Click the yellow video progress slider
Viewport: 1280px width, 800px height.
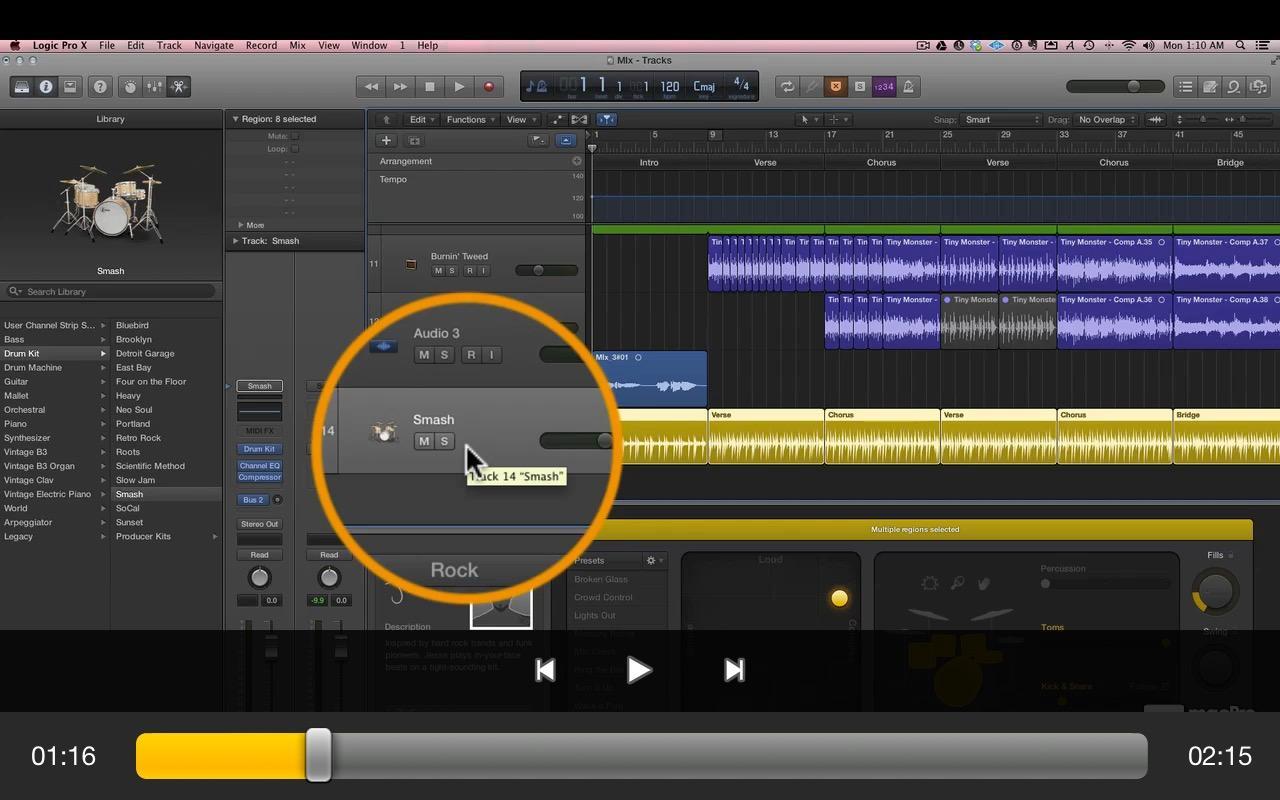tap(318, 755)
